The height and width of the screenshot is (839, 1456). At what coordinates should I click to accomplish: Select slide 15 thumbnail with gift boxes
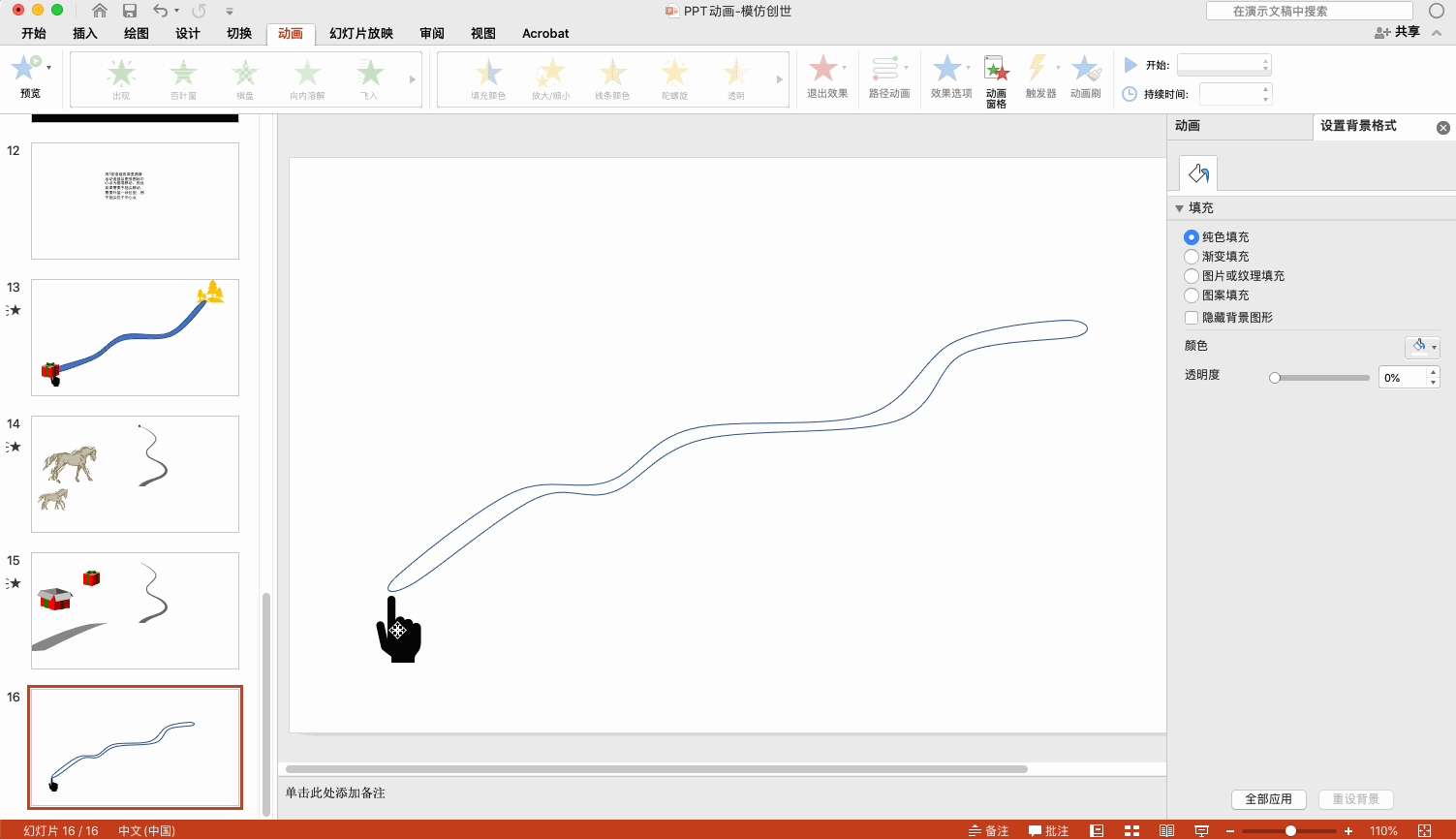(x=135, y=610)
